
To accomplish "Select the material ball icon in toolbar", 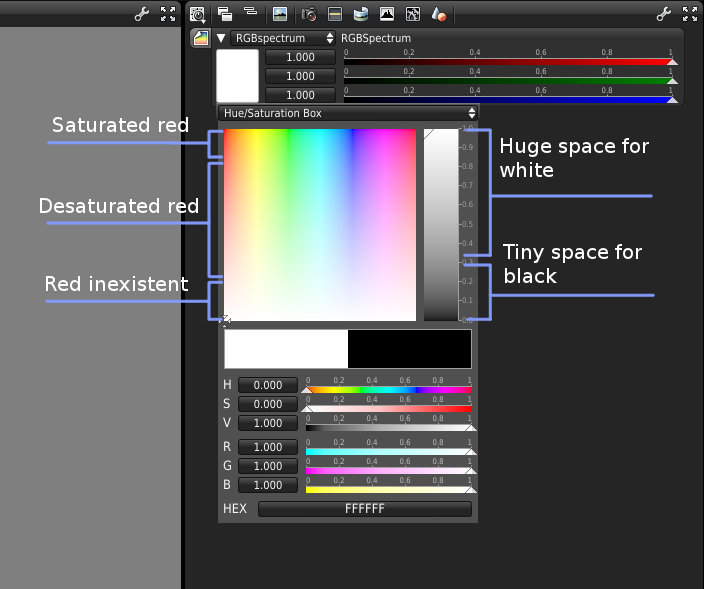I will point(438,14).
